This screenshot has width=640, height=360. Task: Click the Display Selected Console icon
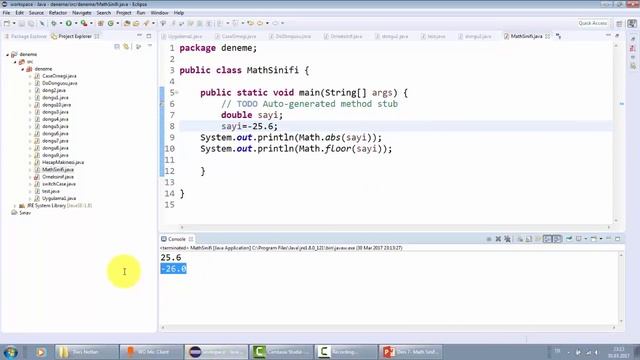(578, 239)
